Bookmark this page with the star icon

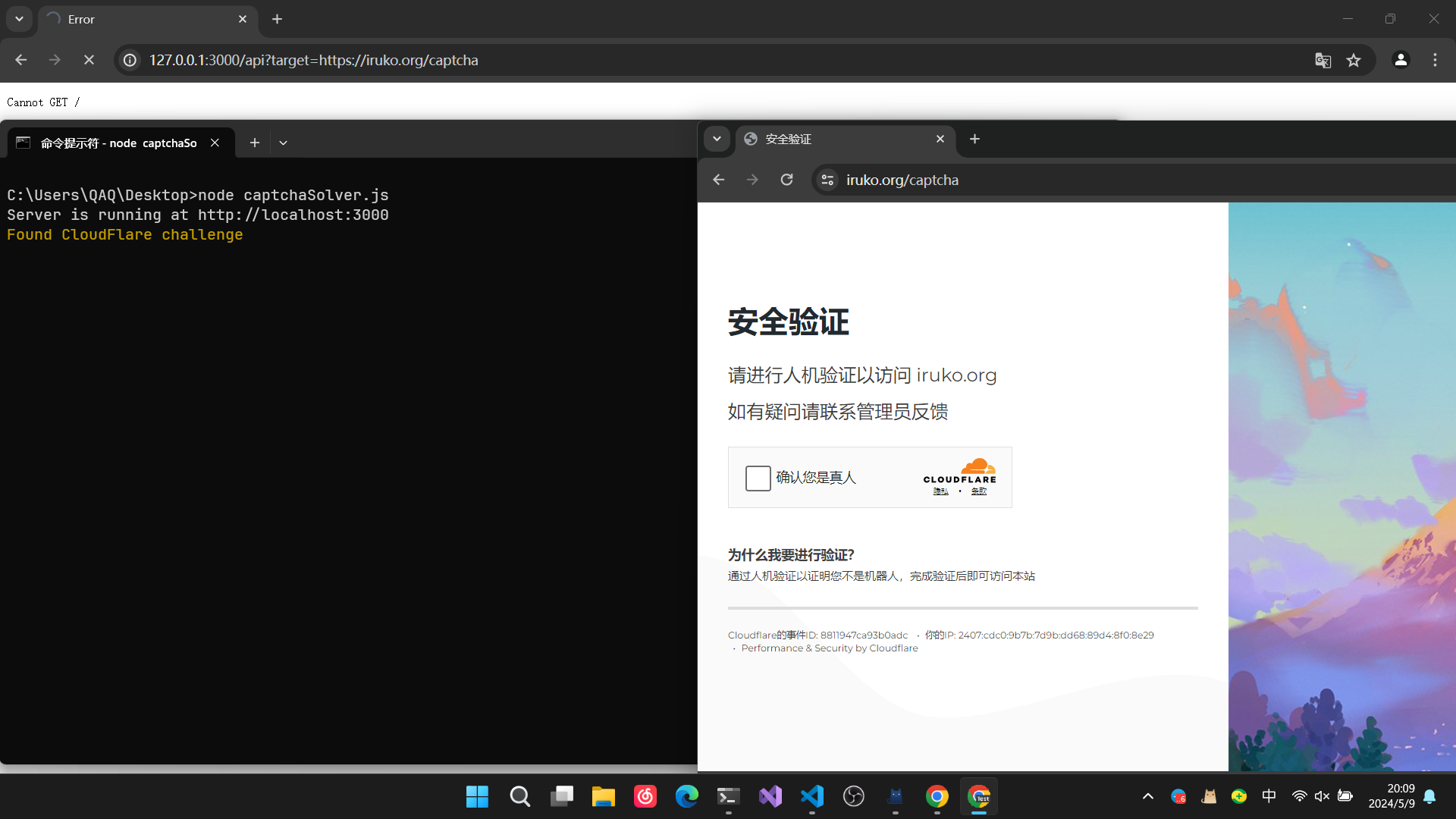1354,60
